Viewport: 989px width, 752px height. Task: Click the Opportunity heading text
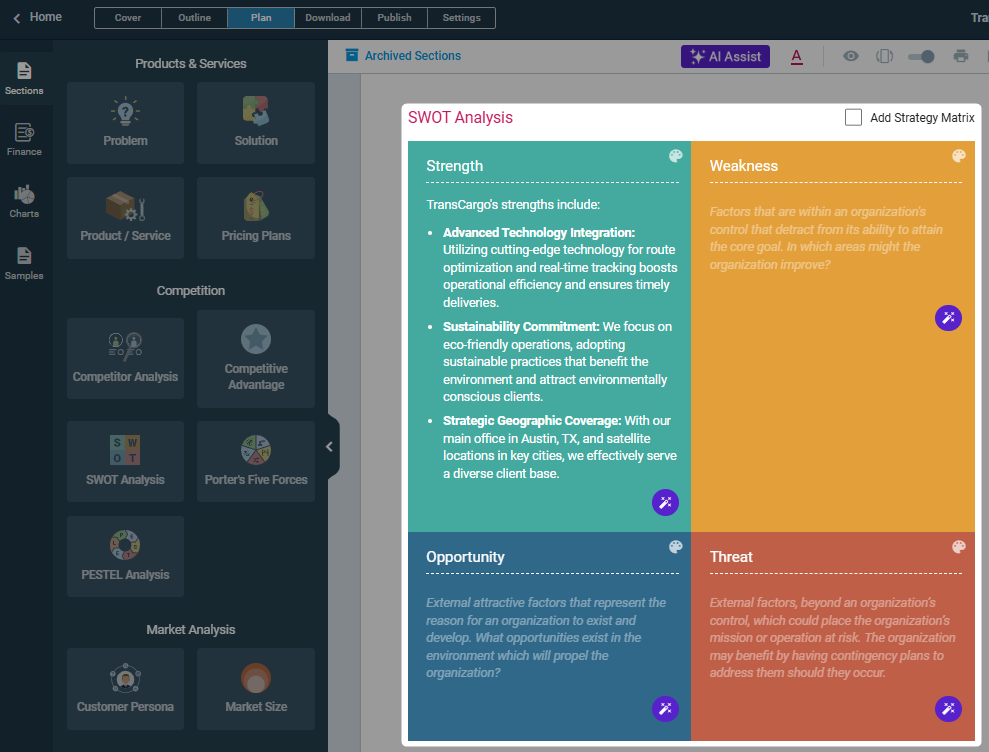pos(465,557)
